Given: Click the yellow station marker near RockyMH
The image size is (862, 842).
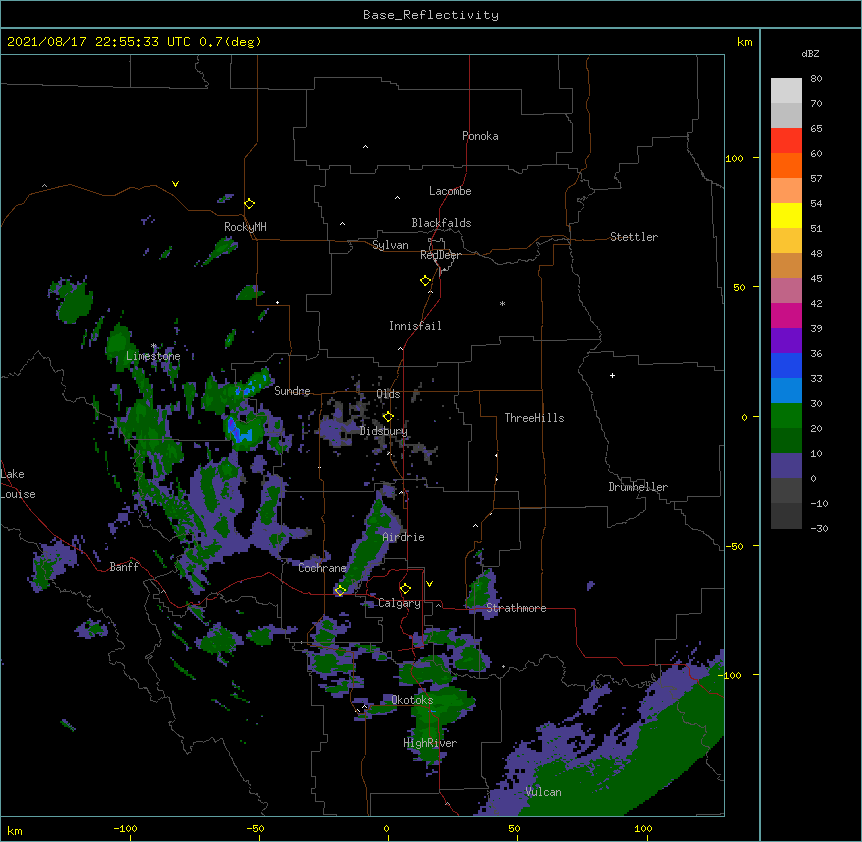Looking at the screenshot, I should click(250, 204).
